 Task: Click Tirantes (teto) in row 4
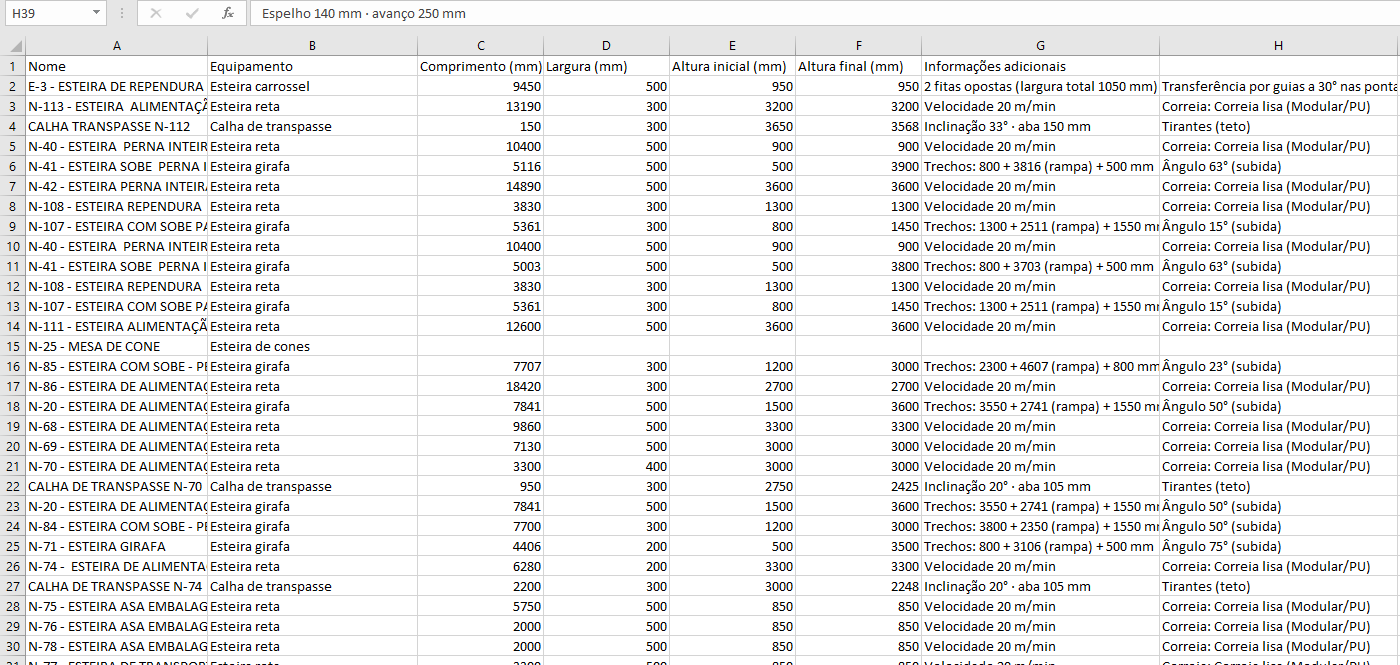tap(1279, 126)
